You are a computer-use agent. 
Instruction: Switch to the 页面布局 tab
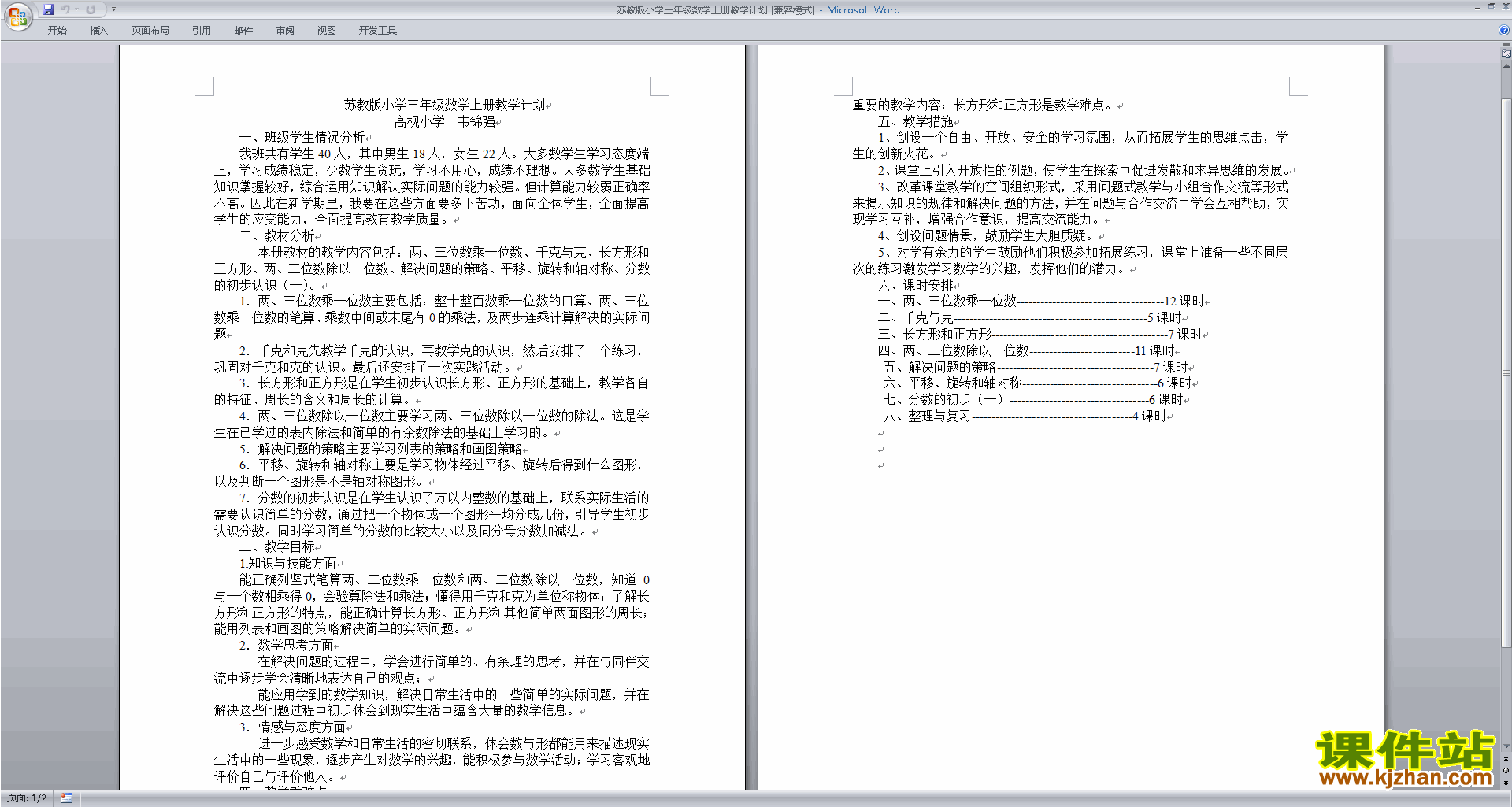150,31
